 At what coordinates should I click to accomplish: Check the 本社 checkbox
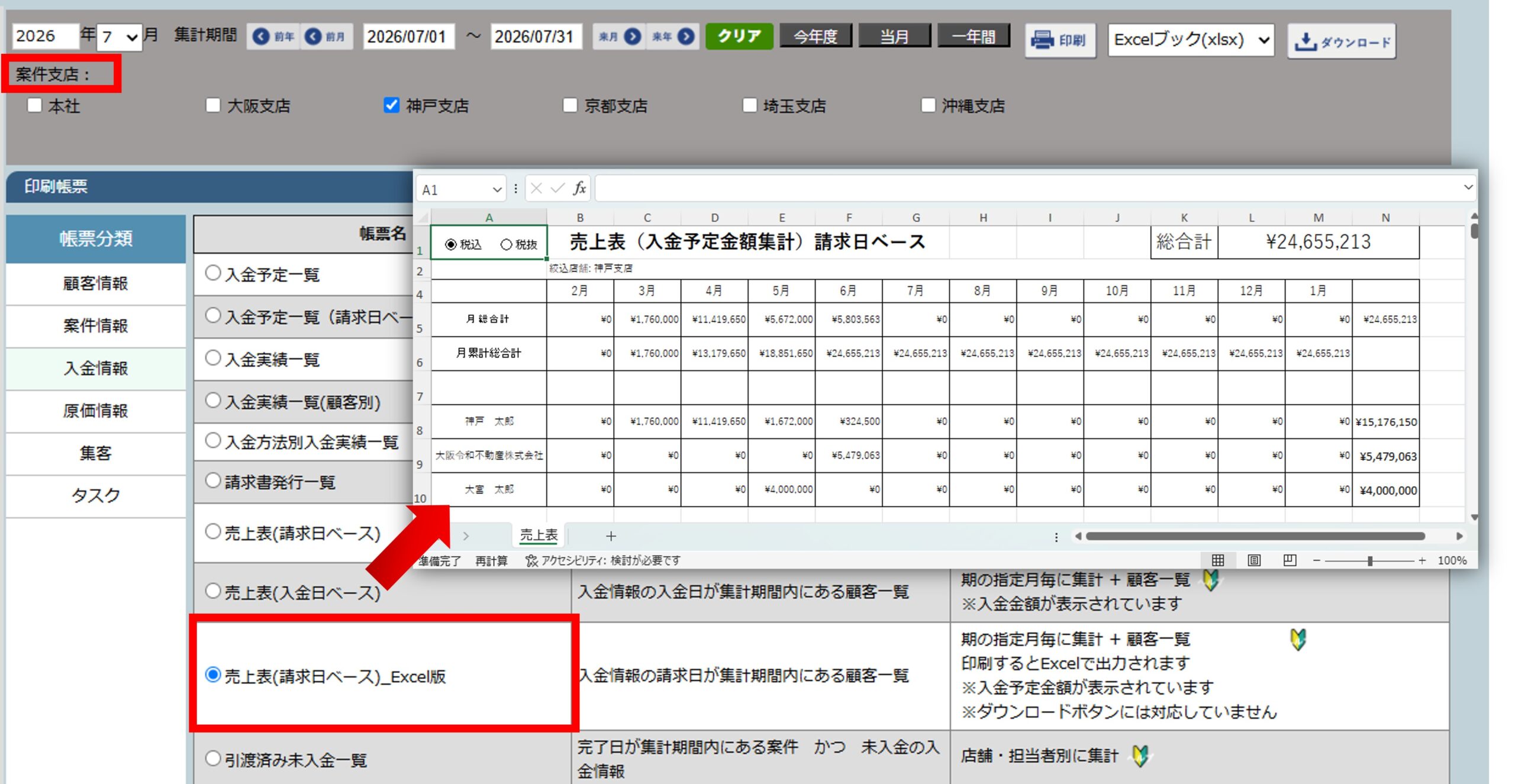click(35, 105)
